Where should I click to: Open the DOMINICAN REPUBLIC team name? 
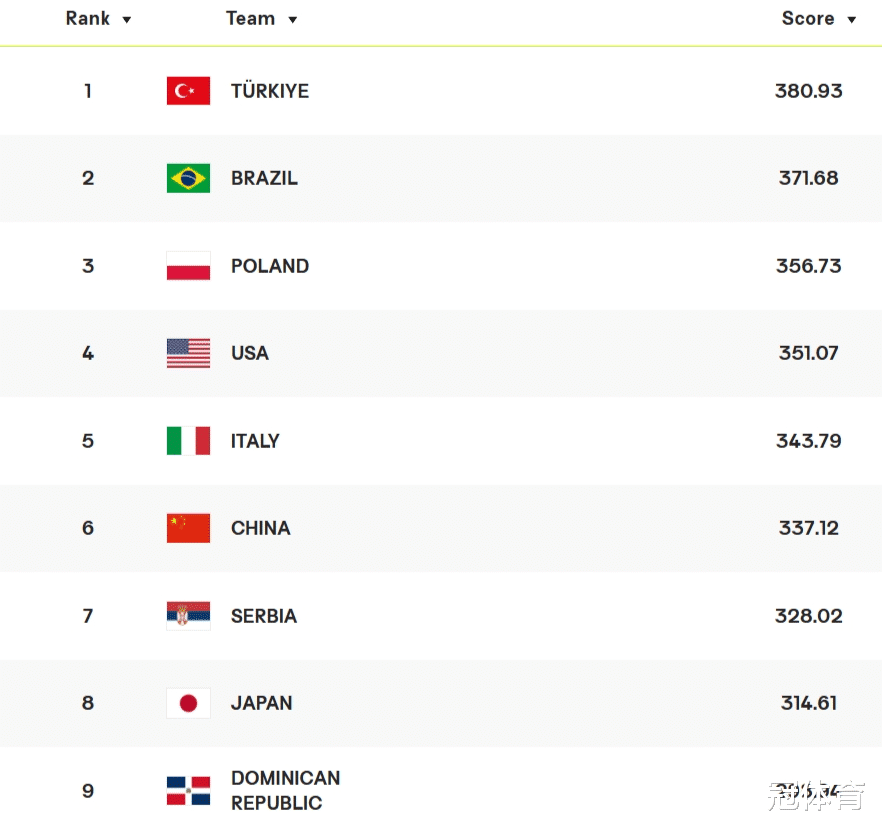(285, 790)
